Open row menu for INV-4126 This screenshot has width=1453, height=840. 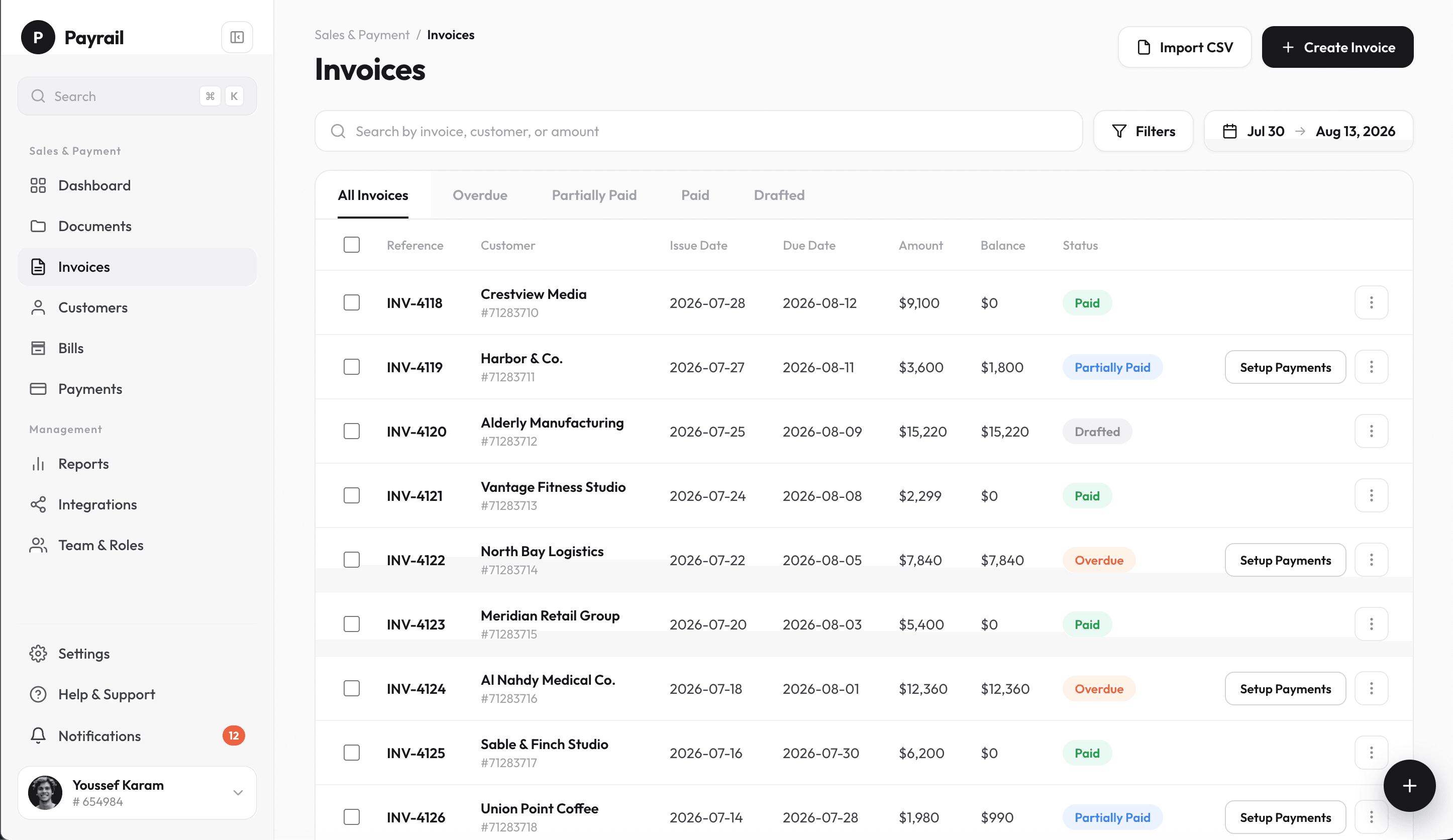point(1371,817)
